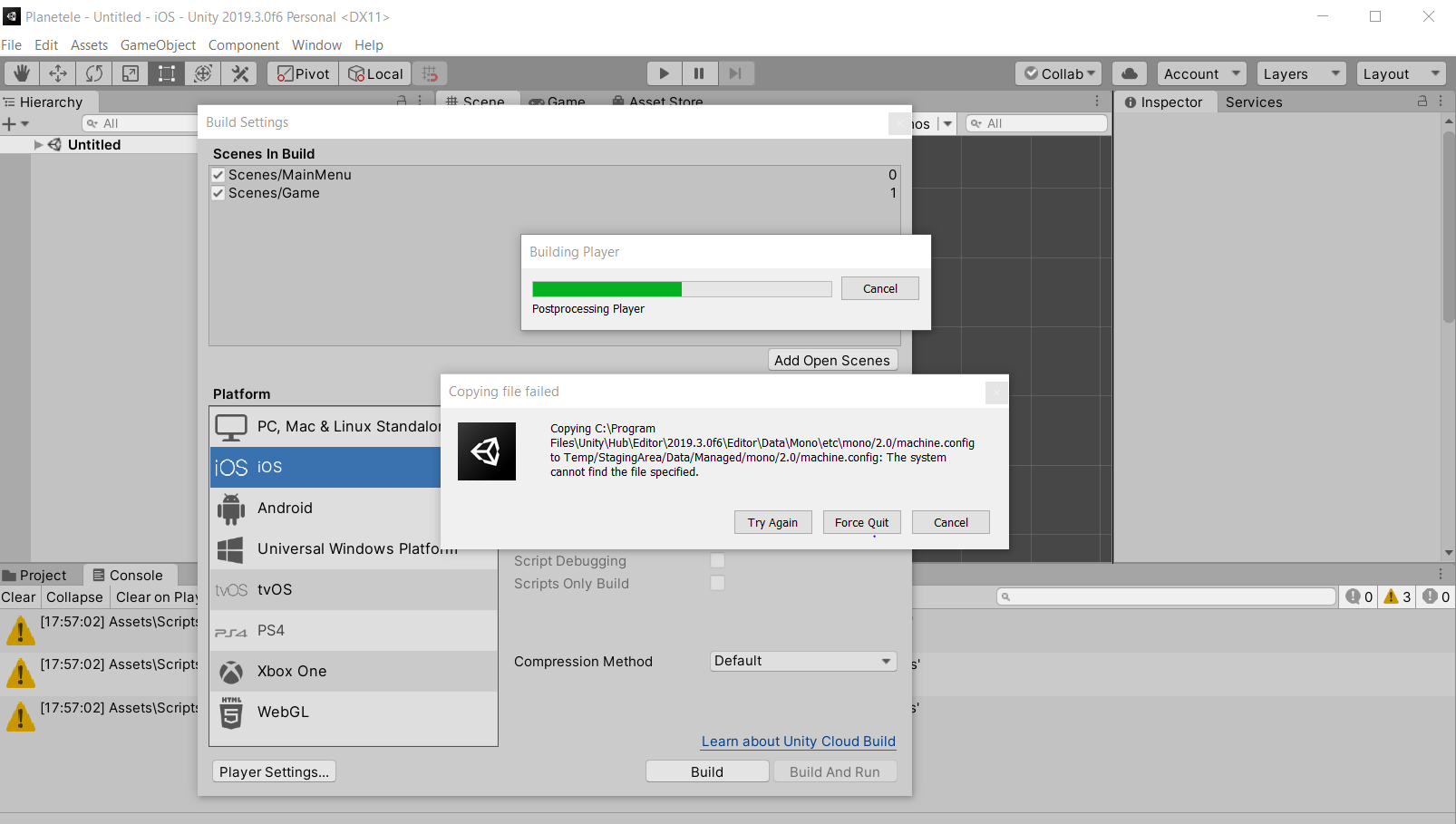This screenshot has width=1456, height=824.
Task: Click Add Open Scenes button
Action: [x=832, y=360]
